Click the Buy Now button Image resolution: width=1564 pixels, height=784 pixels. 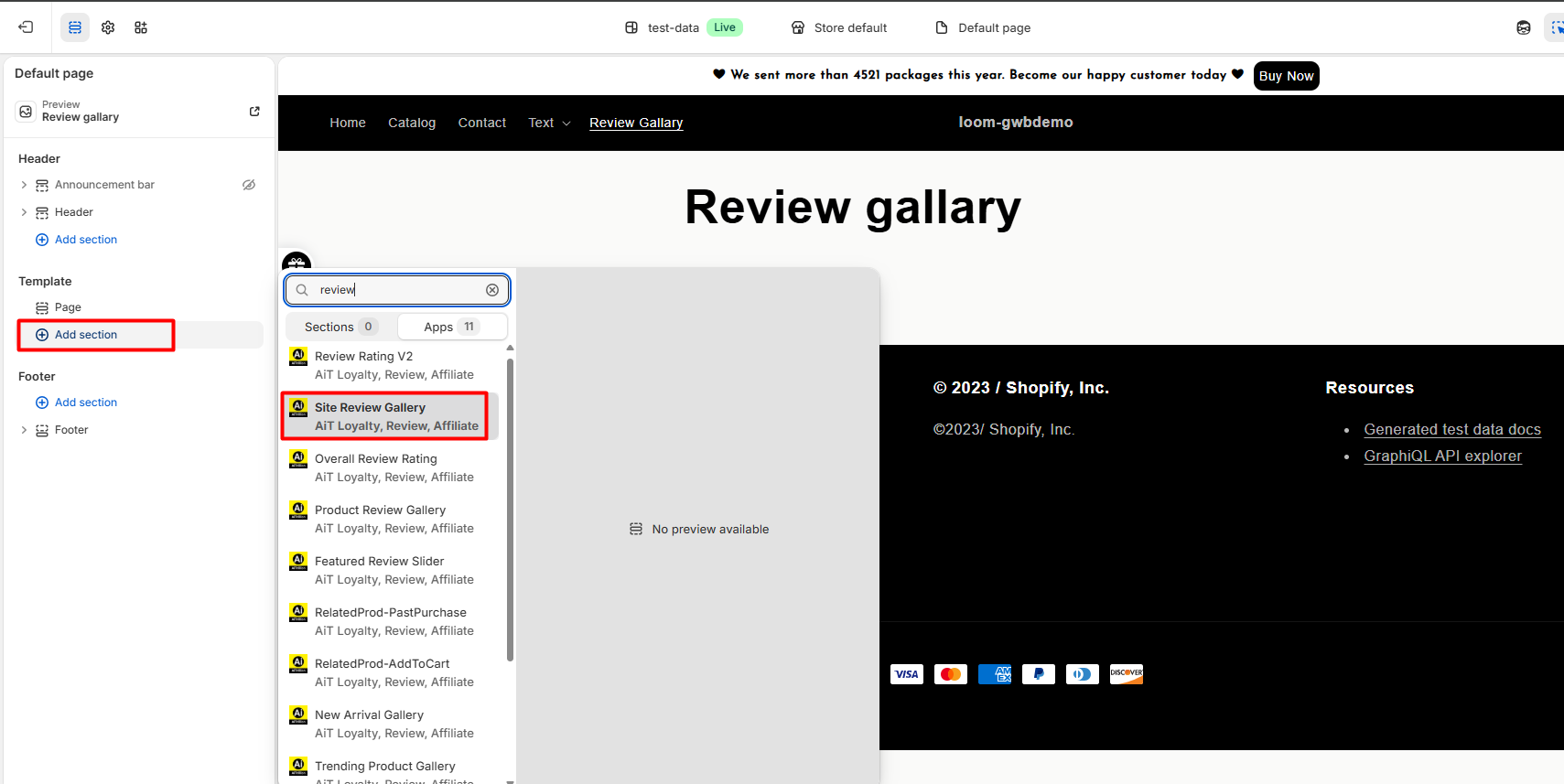[1286, 76]
